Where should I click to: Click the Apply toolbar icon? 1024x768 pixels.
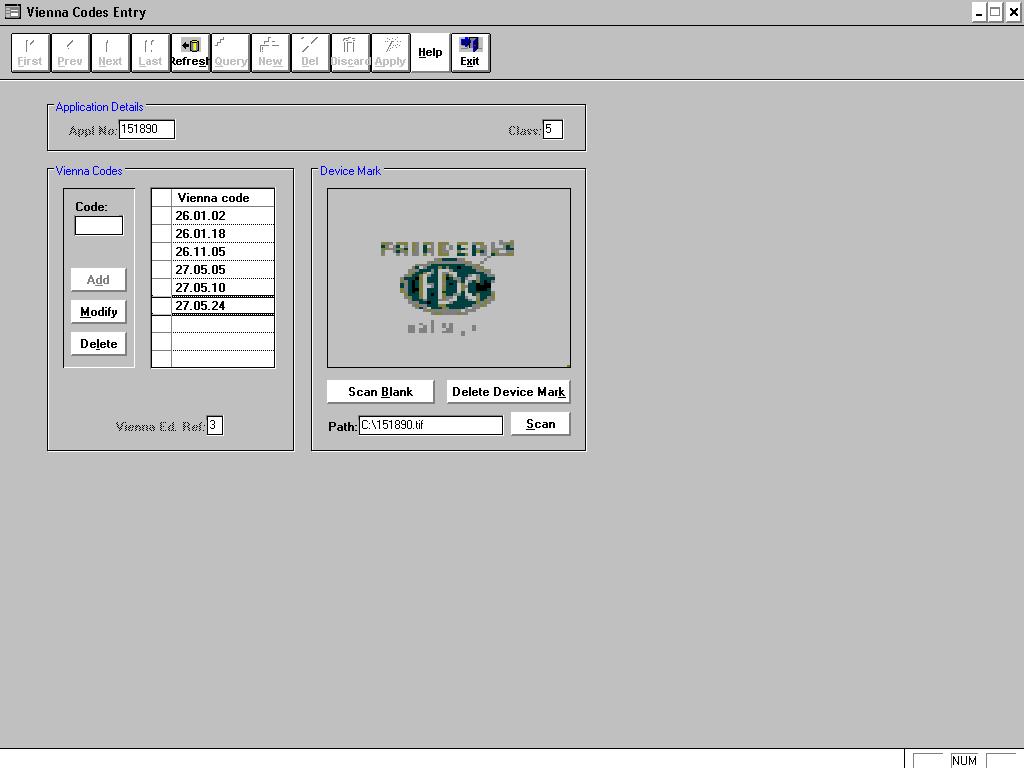coord(390,52)
